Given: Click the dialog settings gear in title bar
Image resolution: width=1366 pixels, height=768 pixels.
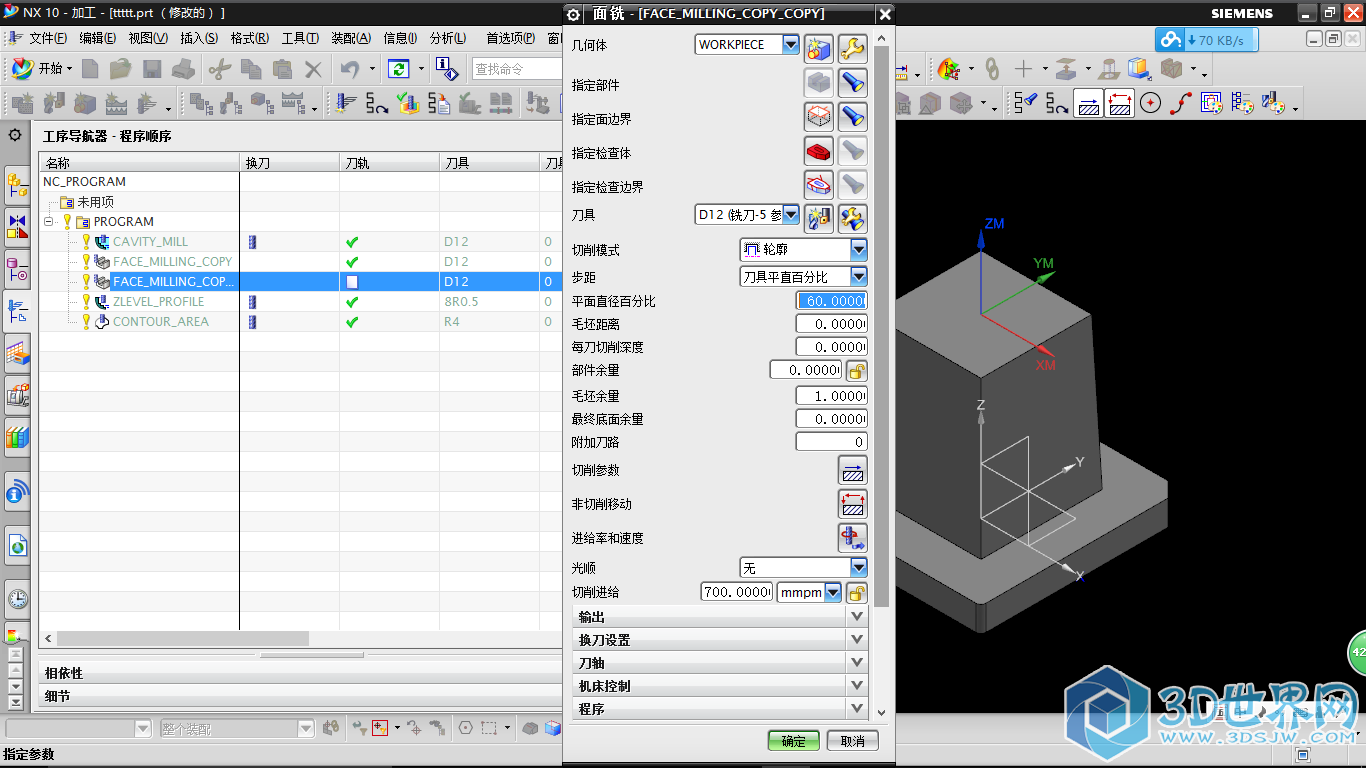Looking at the screenshot, I should tap(573, 14).
